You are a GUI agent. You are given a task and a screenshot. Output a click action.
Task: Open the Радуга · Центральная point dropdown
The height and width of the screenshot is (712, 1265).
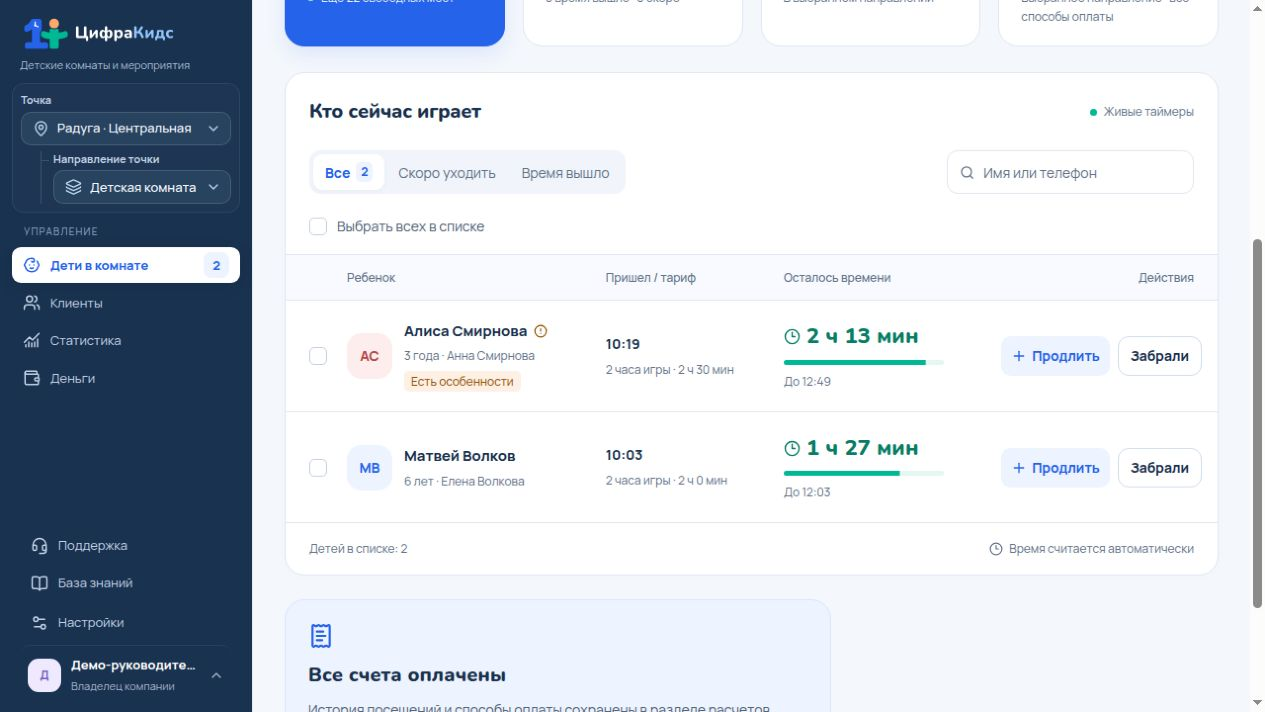click(126, 129)
